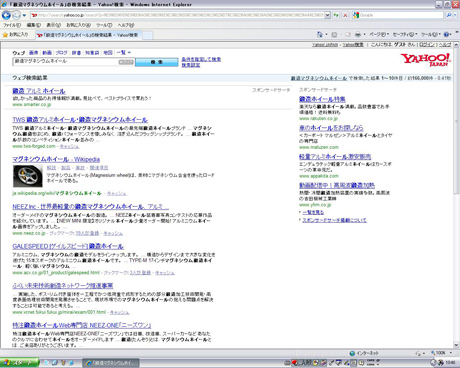
Task: Click the 条件を指定して検索 link
Action: 201,59
